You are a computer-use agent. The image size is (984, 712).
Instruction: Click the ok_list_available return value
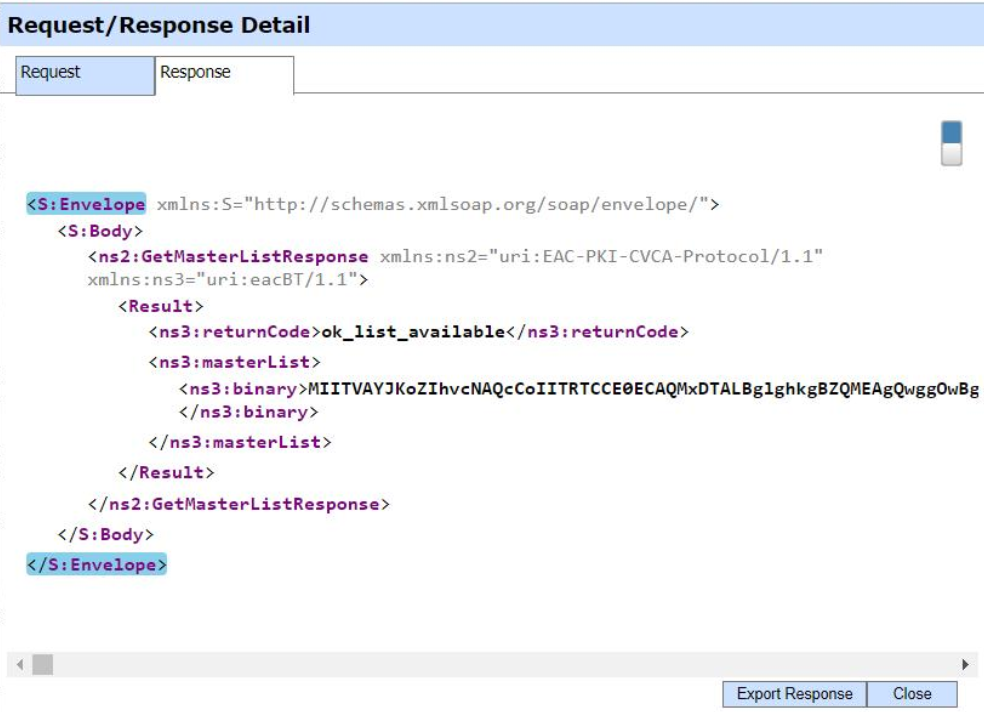pyautogui.click(x=412, y=332)
